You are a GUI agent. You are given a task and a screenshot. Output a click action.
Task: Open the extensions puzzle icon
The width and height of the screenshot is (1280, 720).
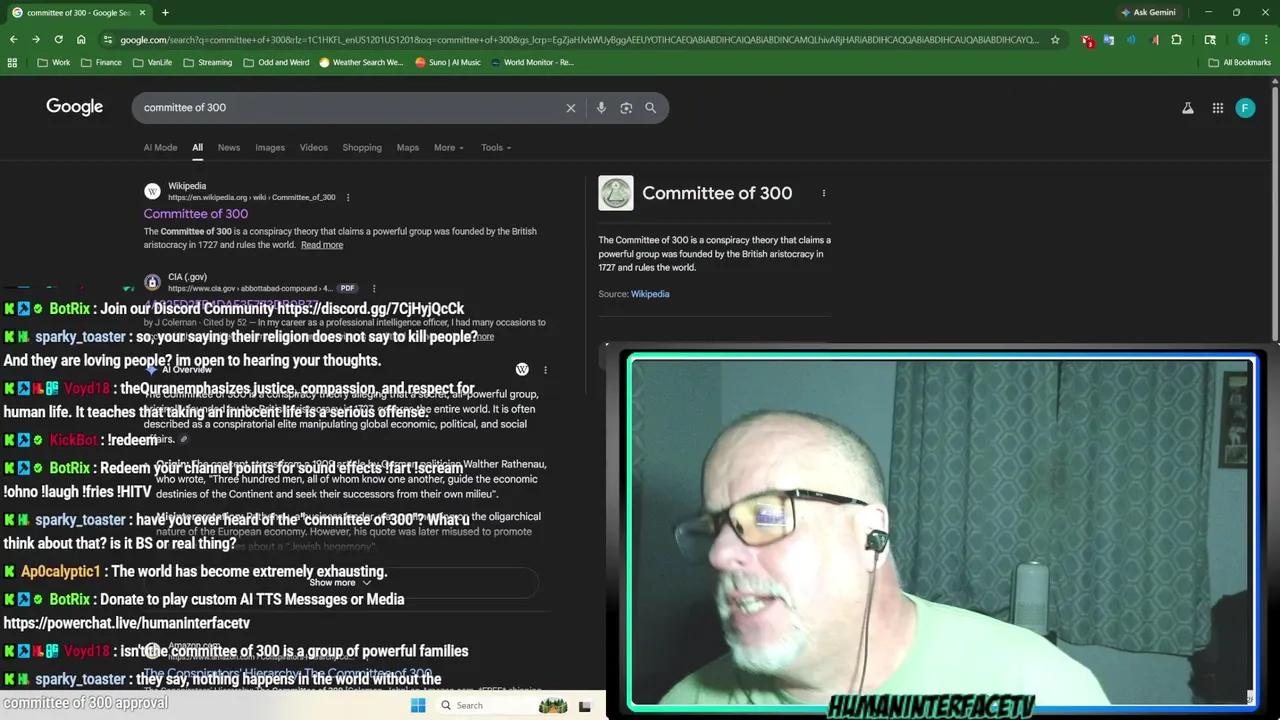pyautogui.click(x=1176, y=40)
